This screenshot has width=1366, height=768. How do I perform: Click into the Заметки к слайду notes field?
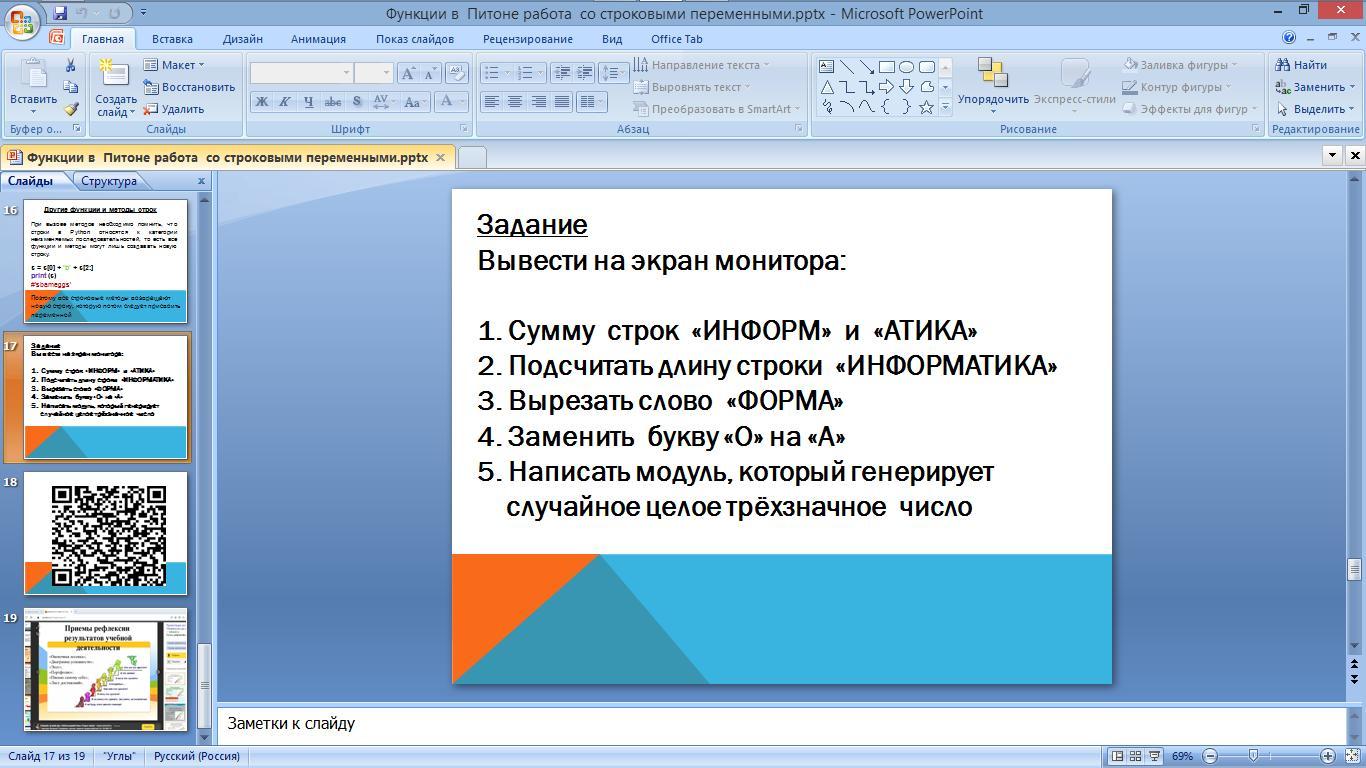tap(781, 723)
